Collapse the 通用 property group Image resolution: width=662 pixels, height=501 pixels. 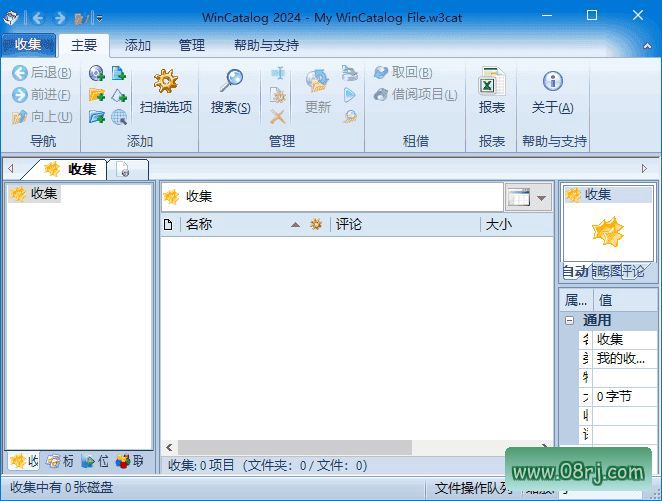570,320
